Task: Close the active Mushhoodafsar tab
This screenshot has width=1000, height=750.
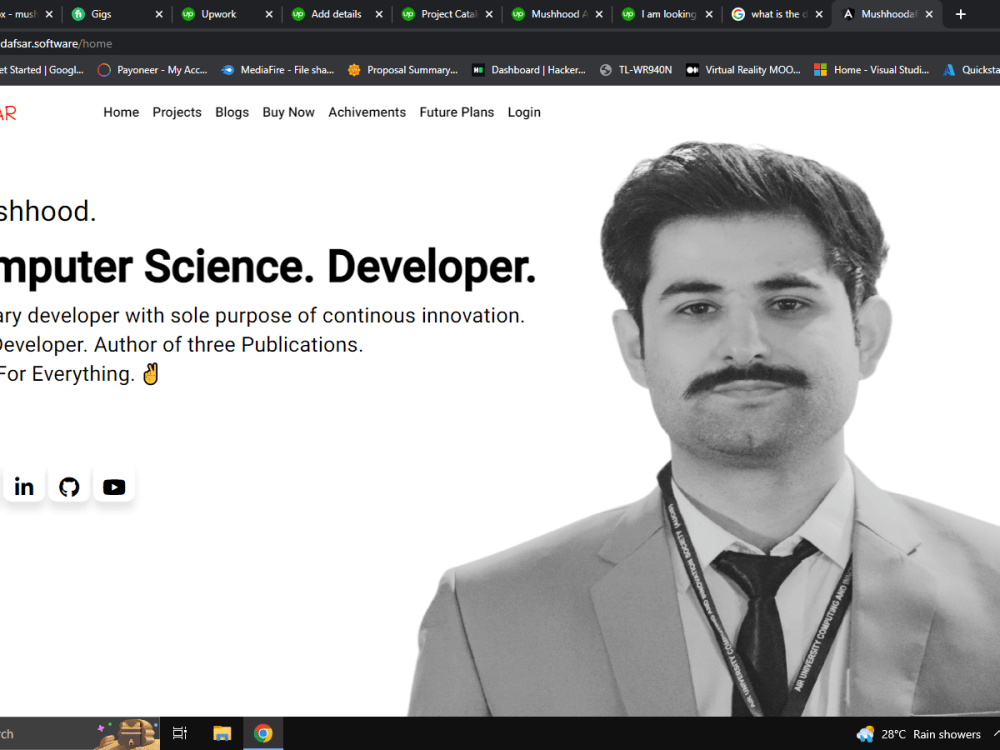Action: tap(929, 14)
